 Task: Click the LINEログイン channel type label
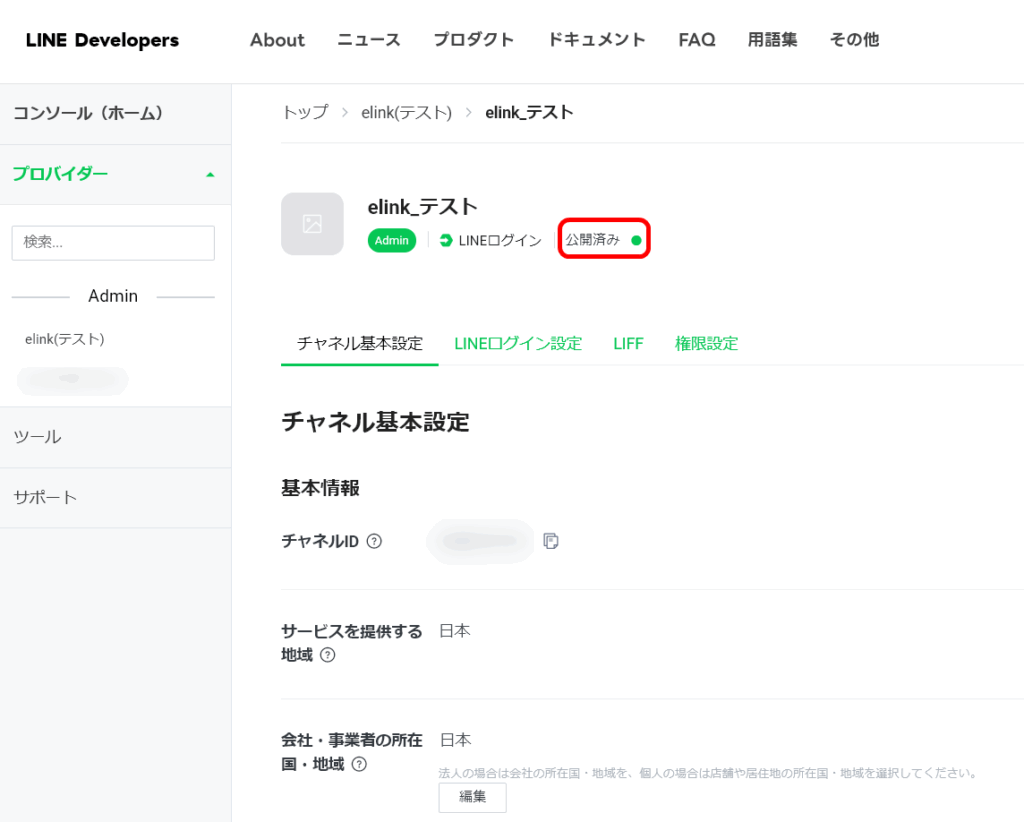500,240
